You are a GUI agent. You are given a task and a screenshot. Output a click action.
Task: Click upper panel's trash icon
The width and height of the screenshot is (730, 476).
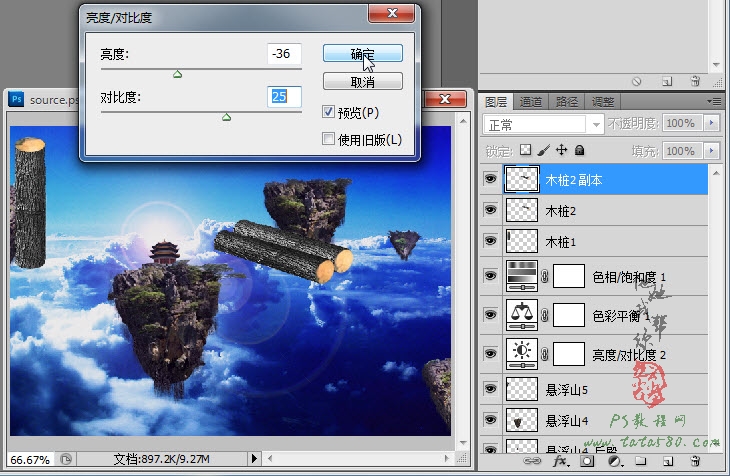pos(695,82)
